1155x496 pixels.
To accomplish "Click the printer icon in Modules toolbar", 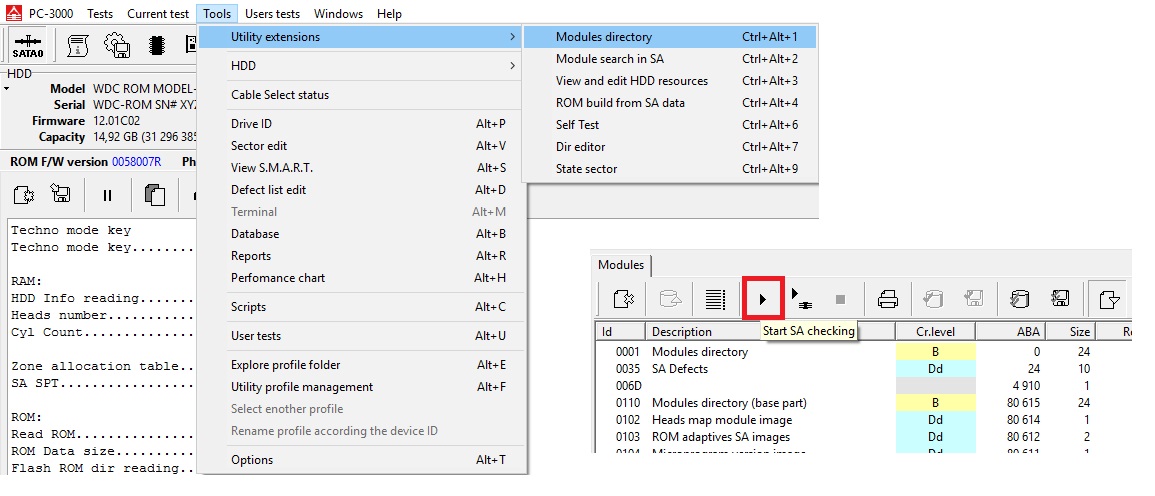I will [x=888, y=299].
